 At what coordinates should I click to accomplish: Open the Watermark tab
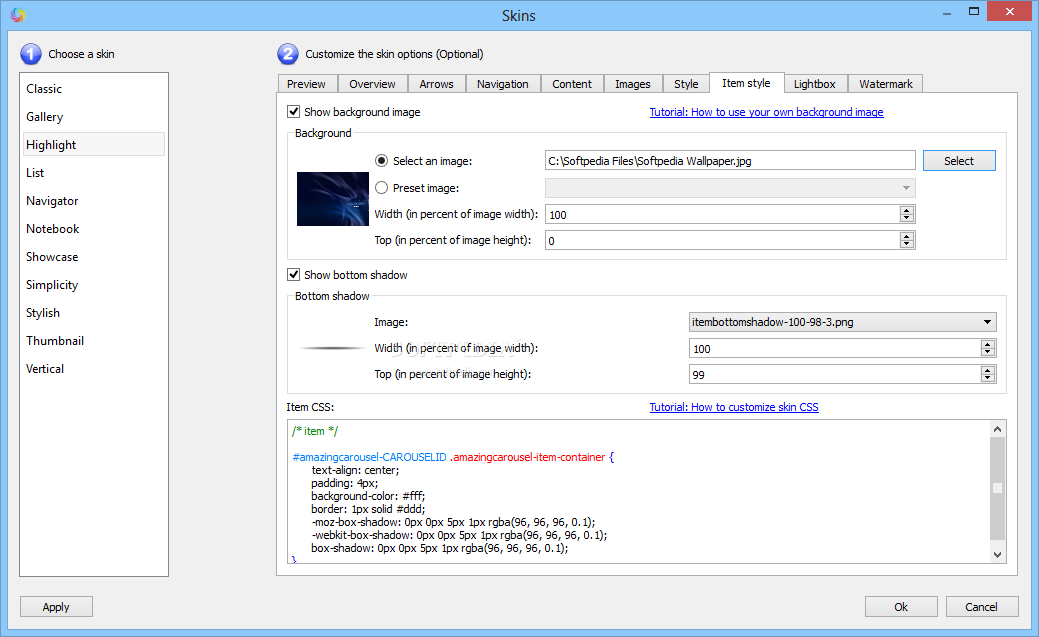click(885, 84)
